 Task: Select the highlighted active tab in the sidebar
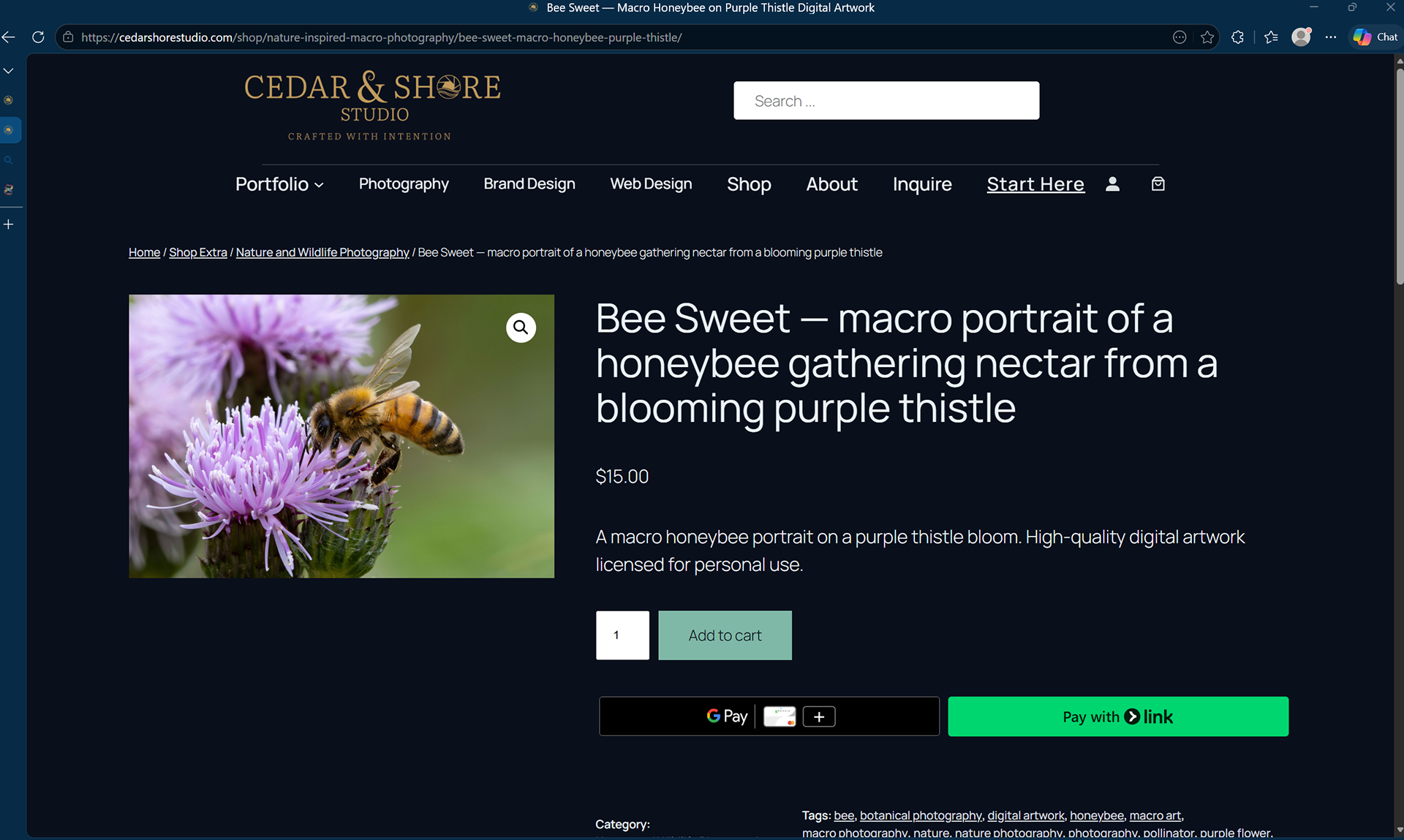point(10,130)
